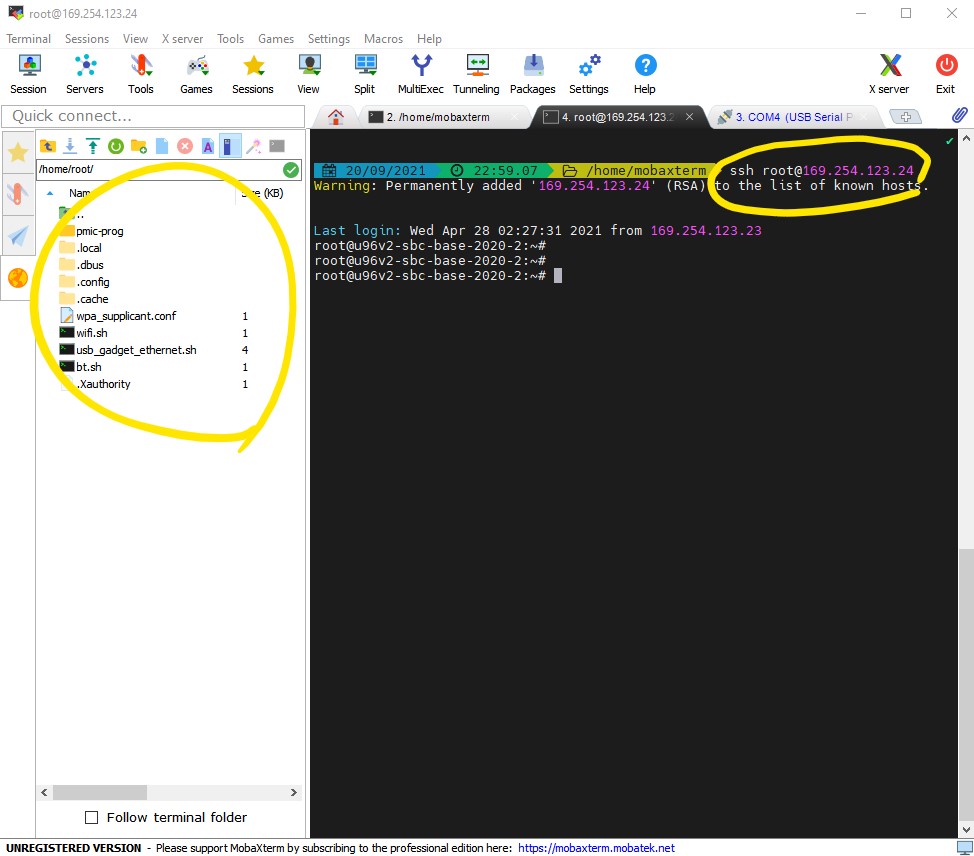Click the rename 'A' icon in SFTP toolbar
This screenshot has width=974, height=856.
(x=207, y=147)
